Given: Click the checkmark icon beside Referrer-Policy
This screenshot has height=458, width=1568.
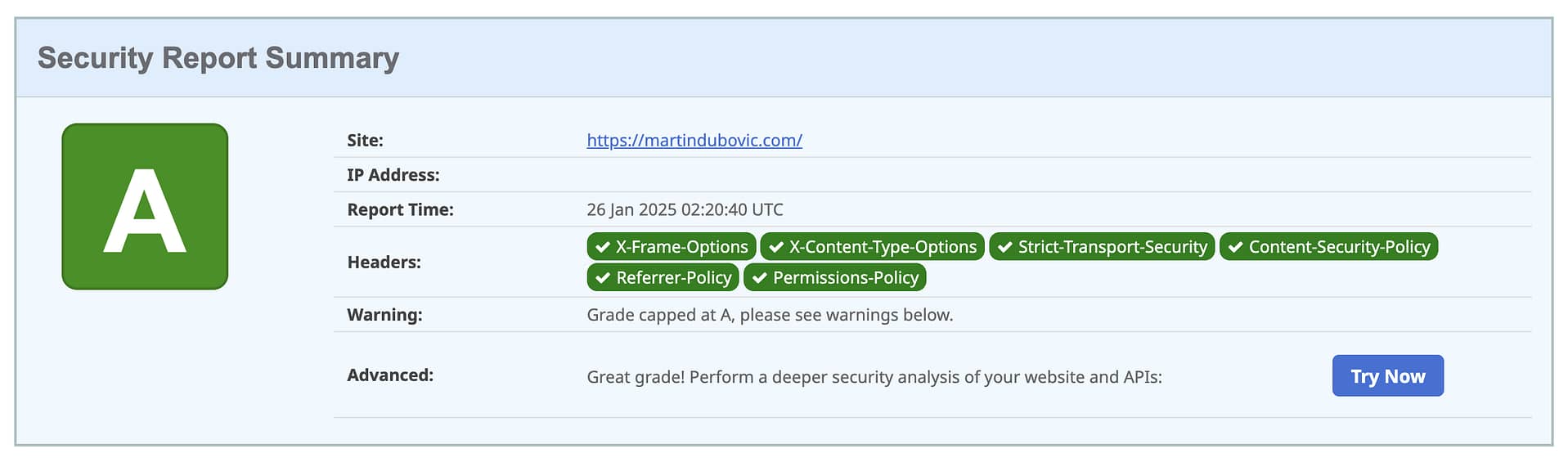Looking at the screenshot, I should (603, 278).
